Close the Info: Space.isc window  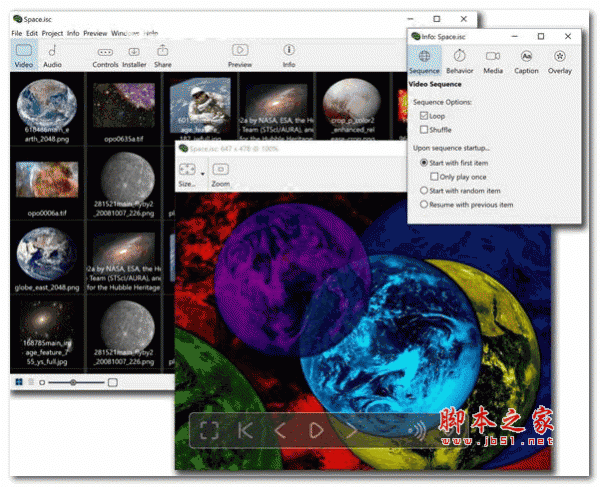(x=568, y=36)
